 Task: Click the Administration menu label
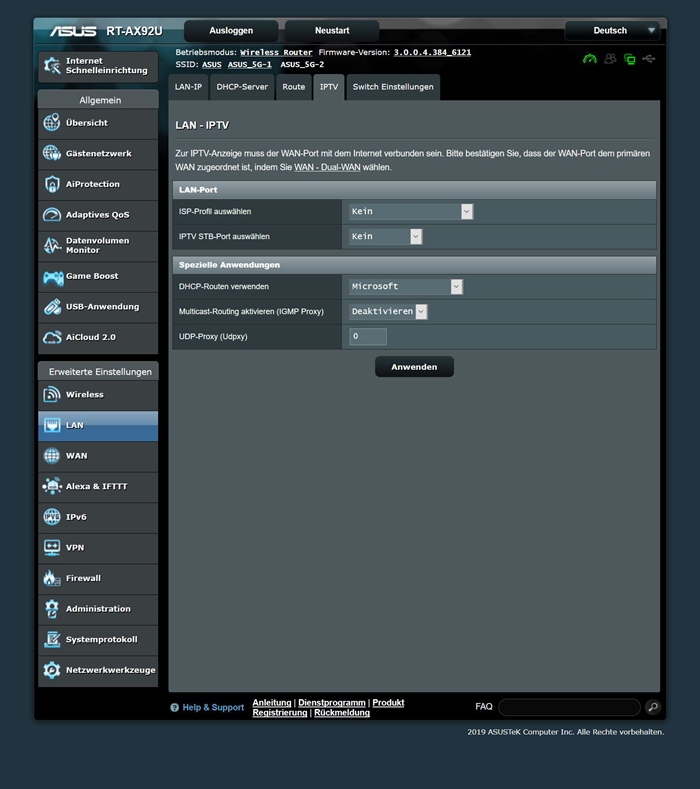(98, 609)
